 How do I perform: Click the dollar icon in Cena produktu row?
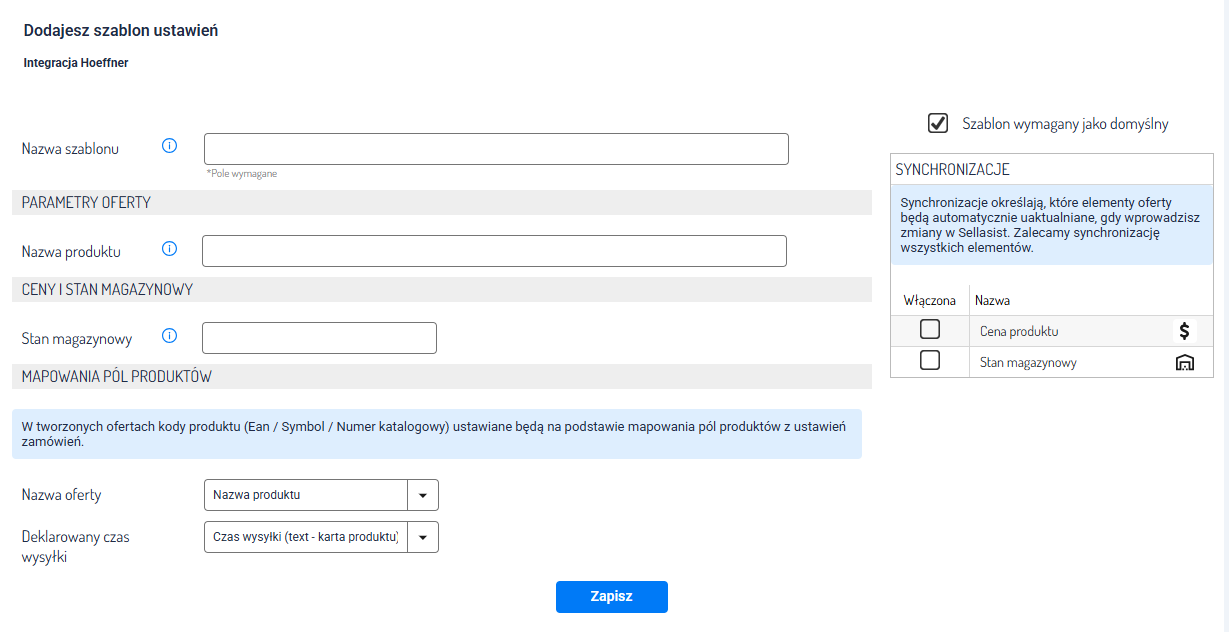pos(1184,331)
